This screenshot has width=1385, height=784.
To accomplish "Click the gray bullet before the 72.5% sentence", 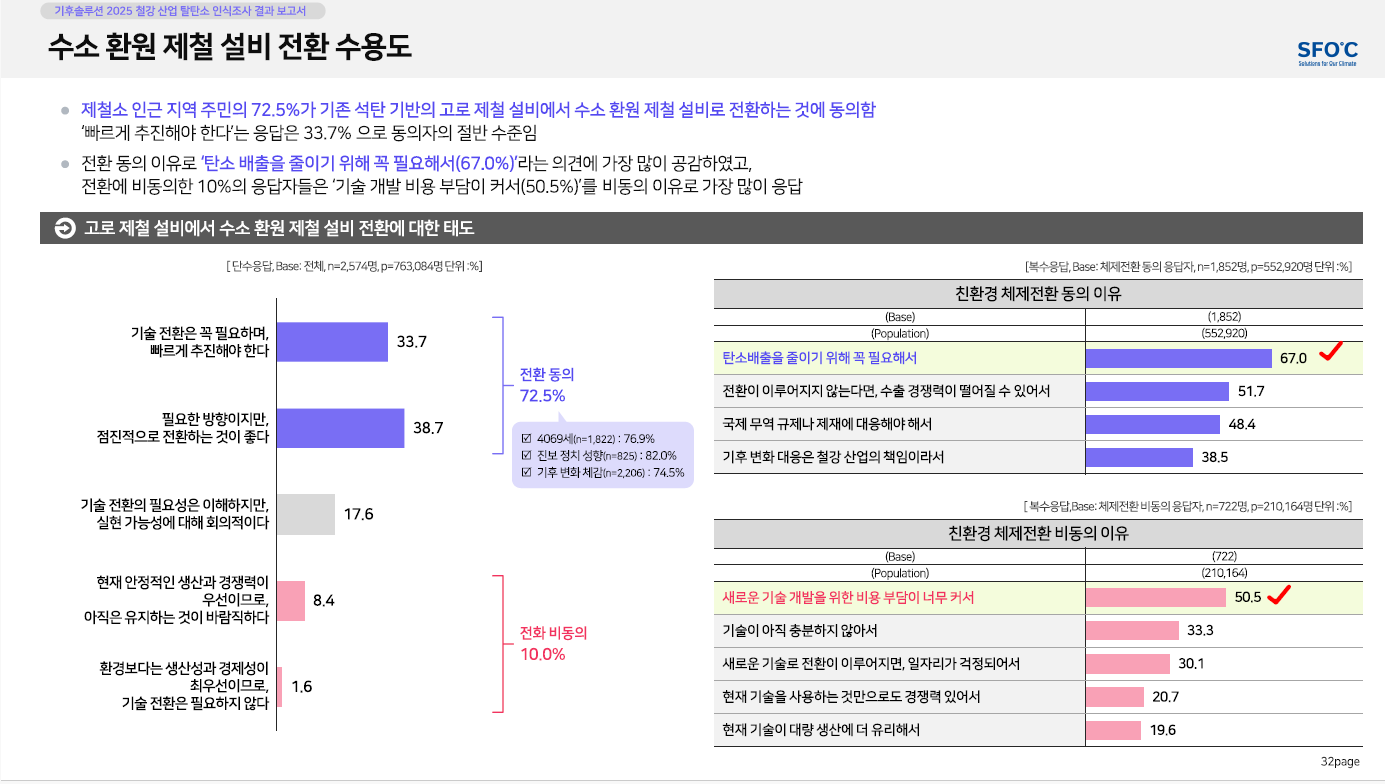I will point(65,110).
